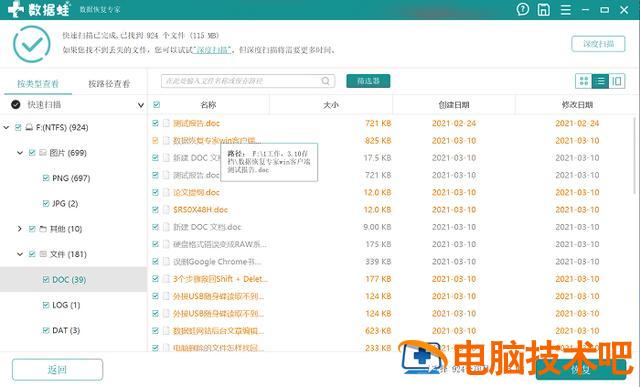
Task: Select the 外接USB随身碟 row at 124 KB first
Action: point(392,296)
